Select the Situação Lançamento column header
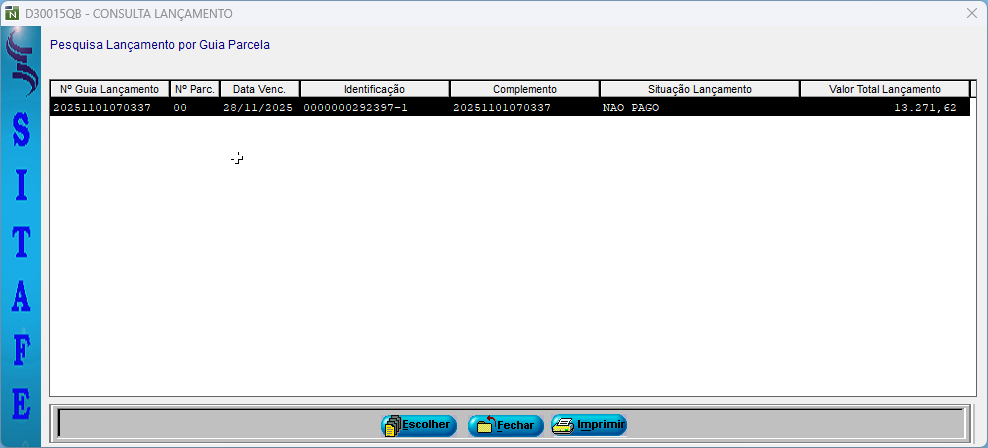The height and width of the screenshot is (448, 988). coord(699,89)
